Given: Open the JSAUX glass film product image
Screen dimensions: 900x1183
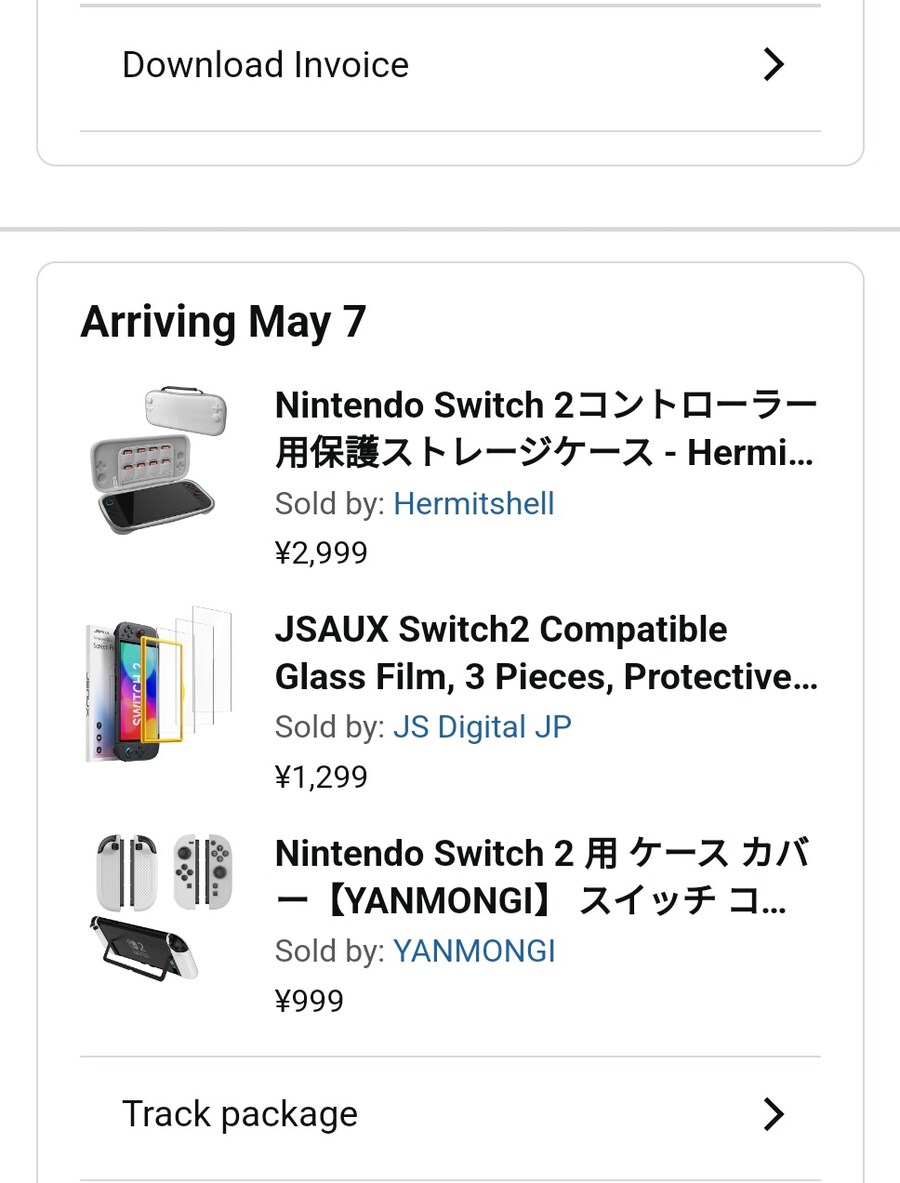Looking at the screenshot, I should pyautogui.click(x=160, y=685).
